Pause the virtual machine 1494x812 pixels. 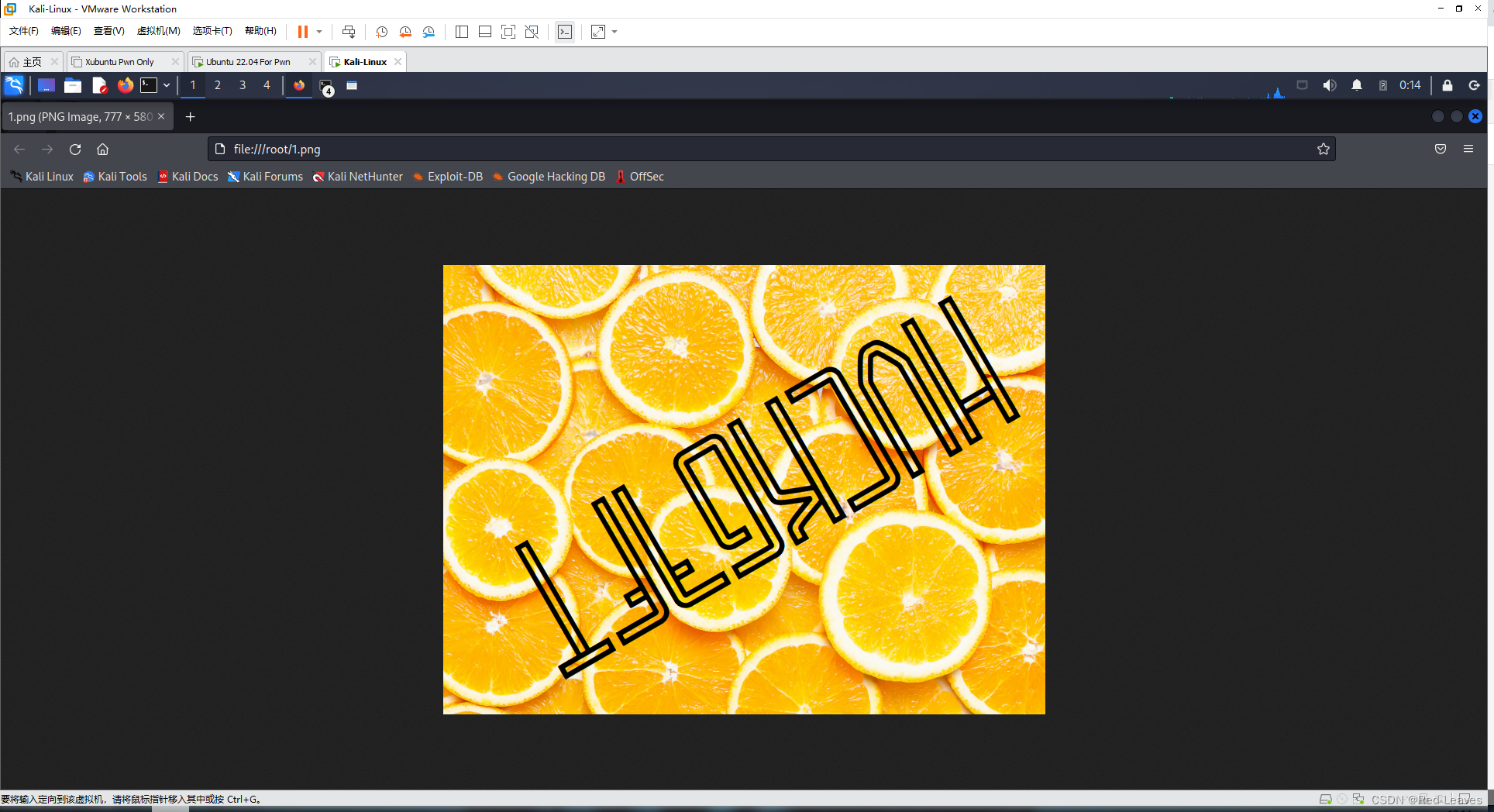click(x=303, y=32)
